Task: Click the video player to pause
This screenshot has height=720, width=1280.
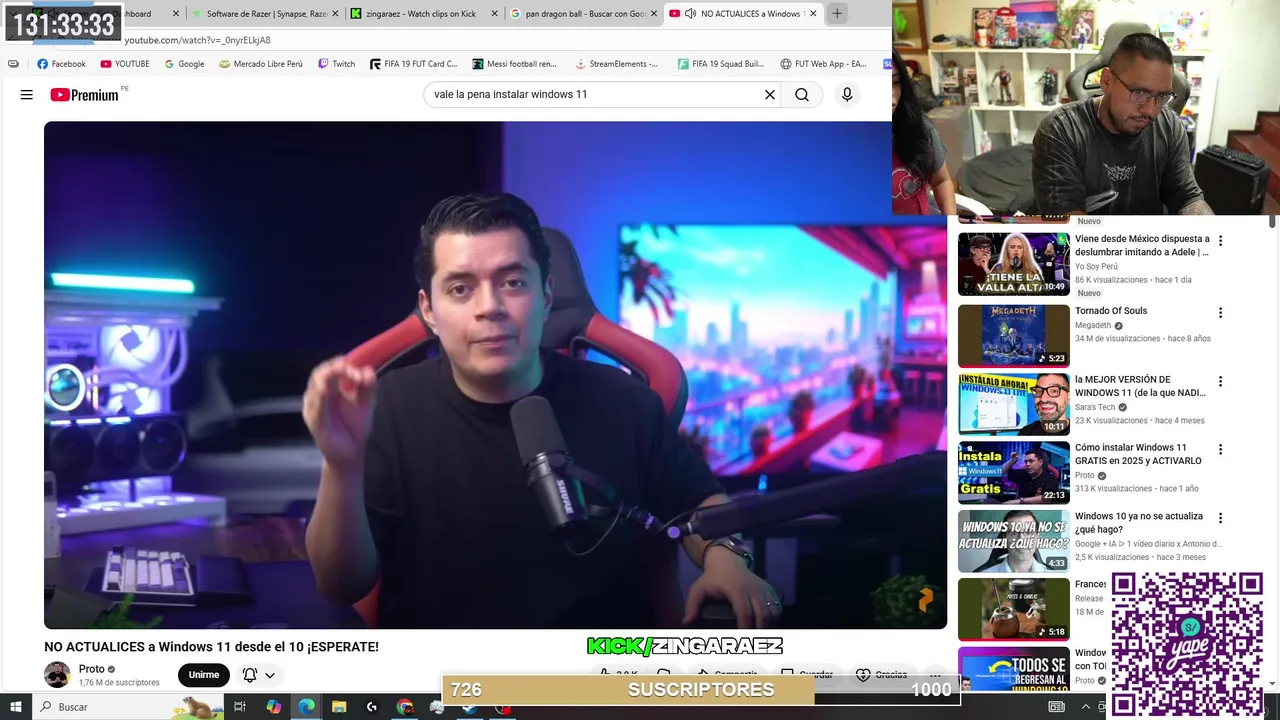Action: [x=495, y=375]
